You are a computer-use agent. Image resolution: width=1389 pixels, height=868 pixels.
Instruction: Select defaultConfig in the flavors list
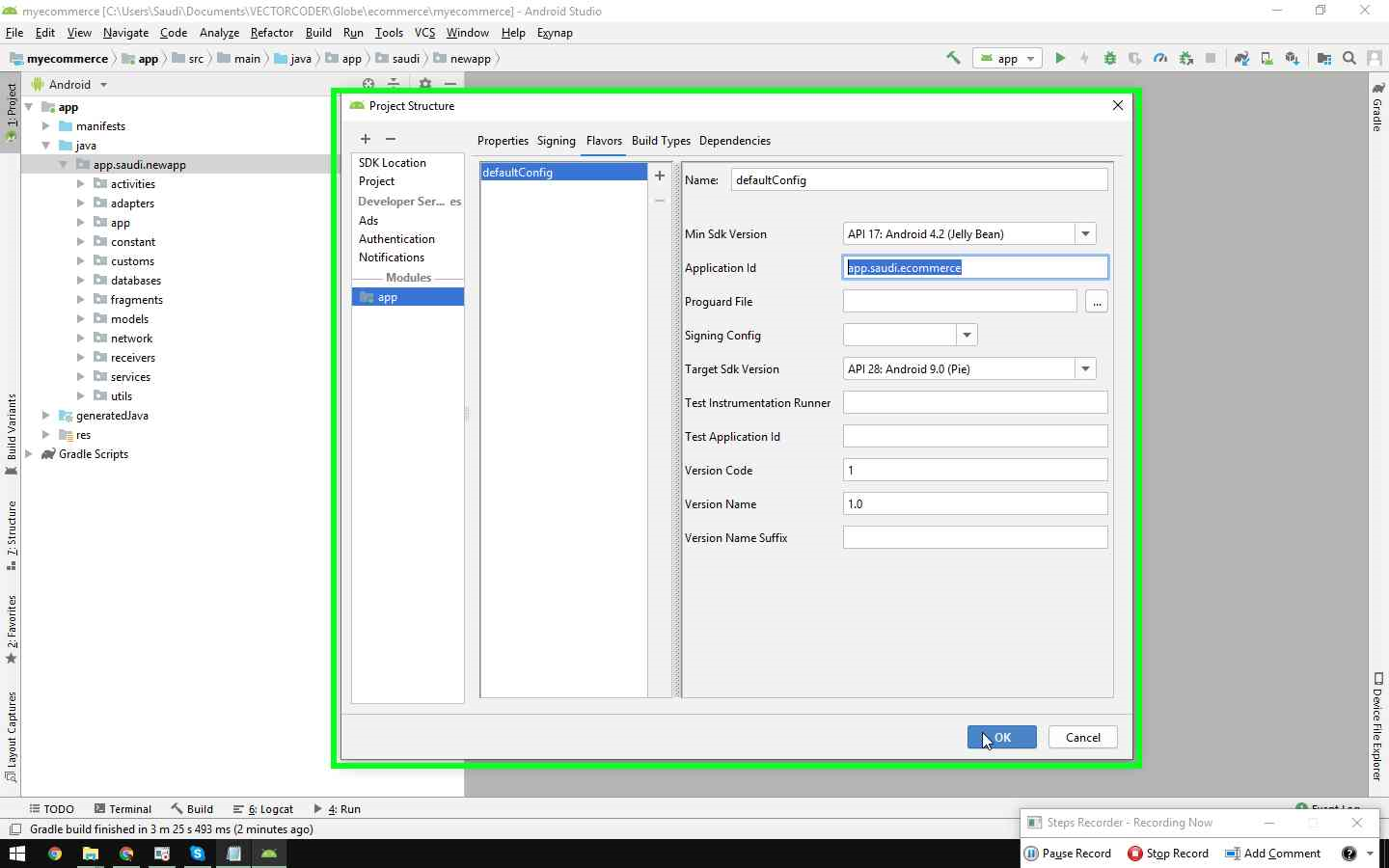coord(563,172)
